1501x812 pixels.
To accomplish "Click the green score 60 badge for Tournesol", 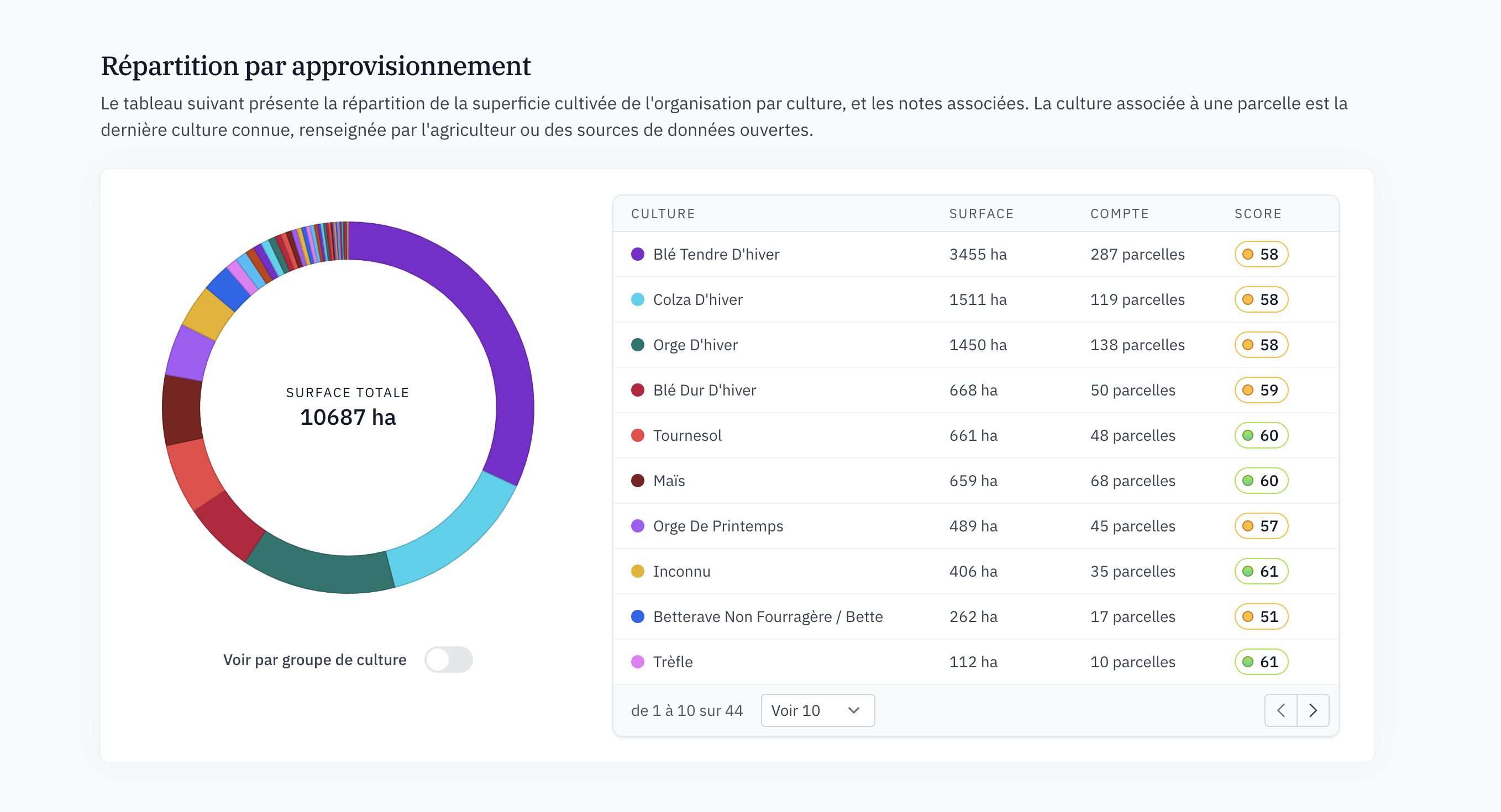I will (1261, 435).
